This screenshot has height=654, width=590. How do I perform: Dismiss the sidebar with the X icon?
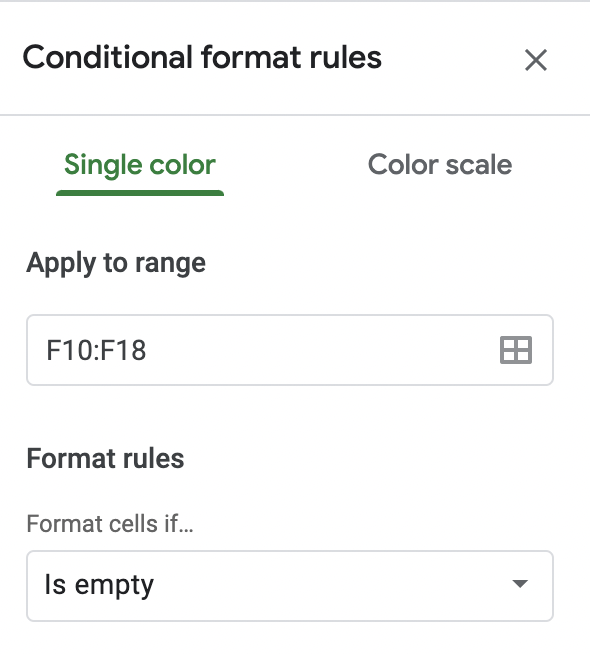coord(535,60)
